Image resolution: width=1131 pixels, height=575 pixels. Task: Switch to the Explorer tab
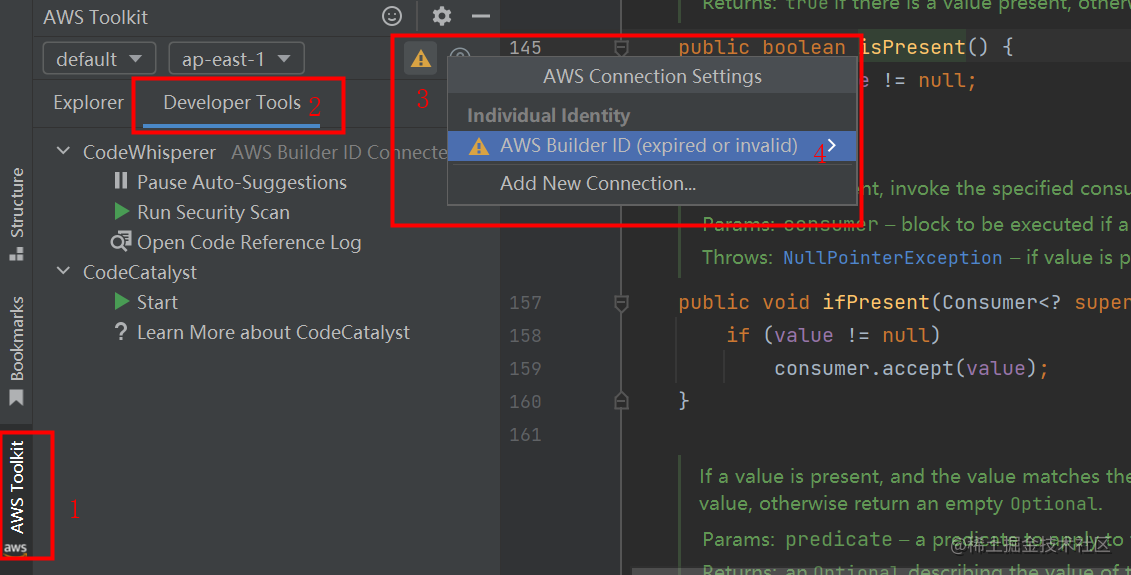[x=88, y=103]
